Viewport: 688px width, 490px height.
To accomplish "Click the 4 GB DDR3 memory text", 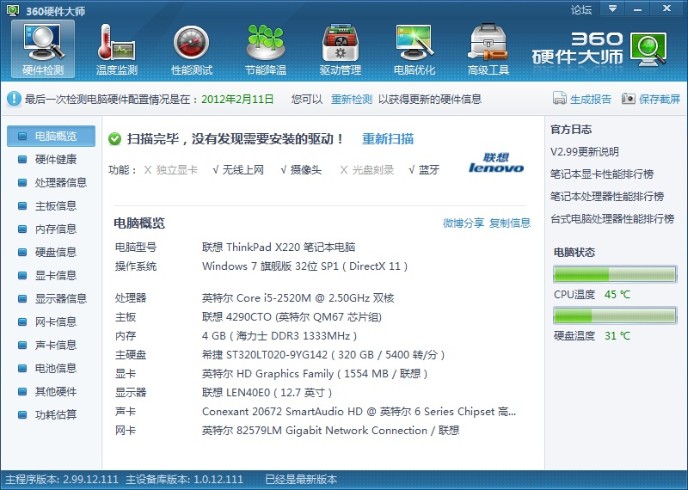I will tap(280, 336).
